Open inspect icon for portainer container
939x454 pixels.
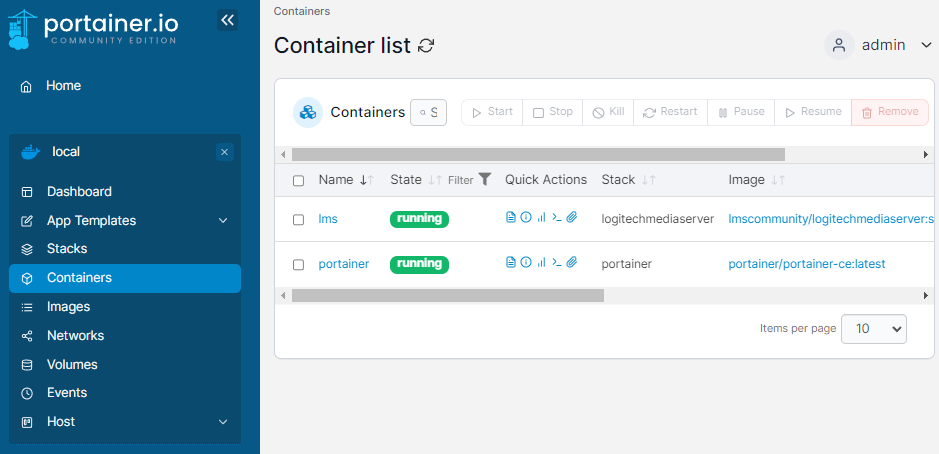[526, 262]
